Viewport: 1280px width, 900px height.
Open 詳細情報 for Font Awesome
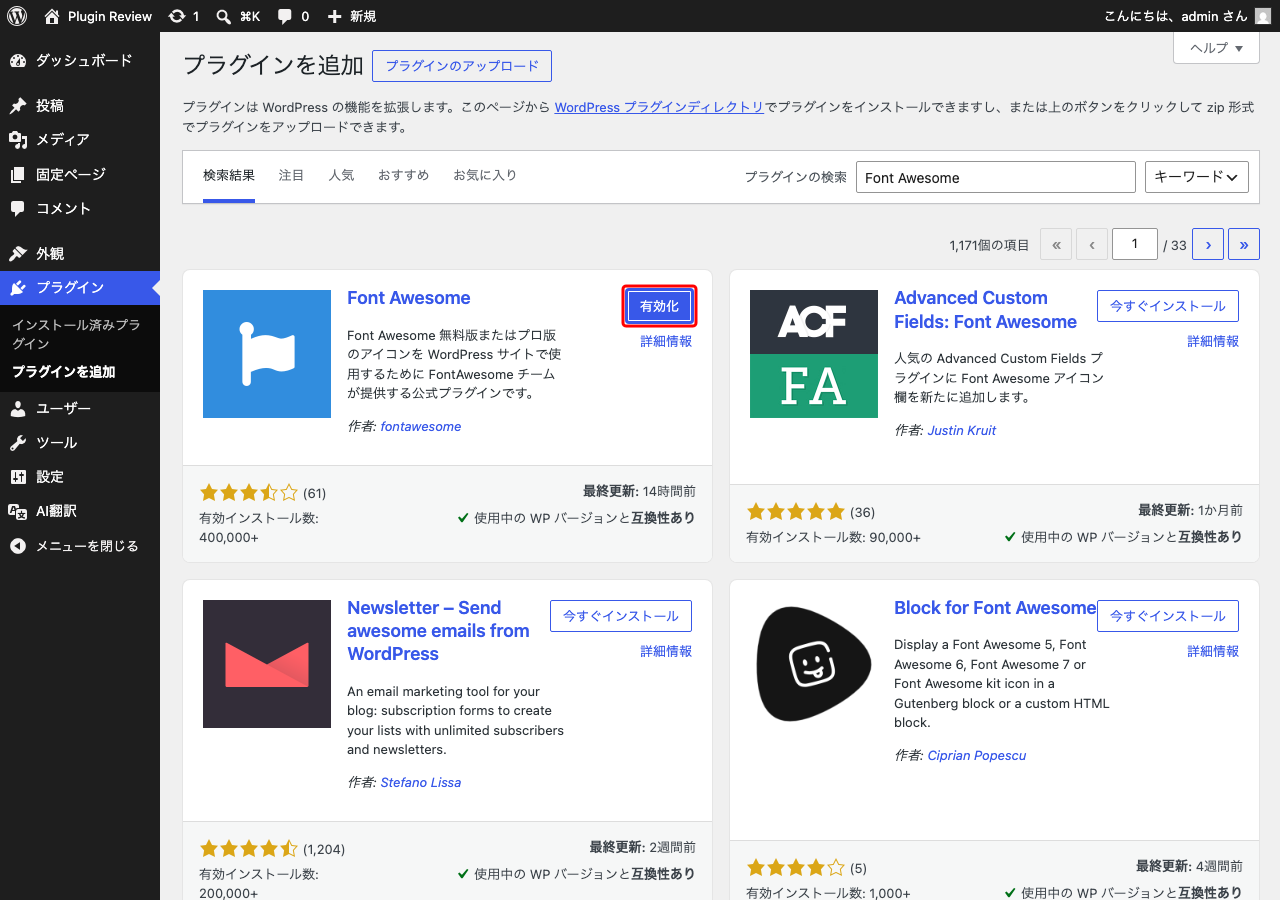click(x=666, y=341)
